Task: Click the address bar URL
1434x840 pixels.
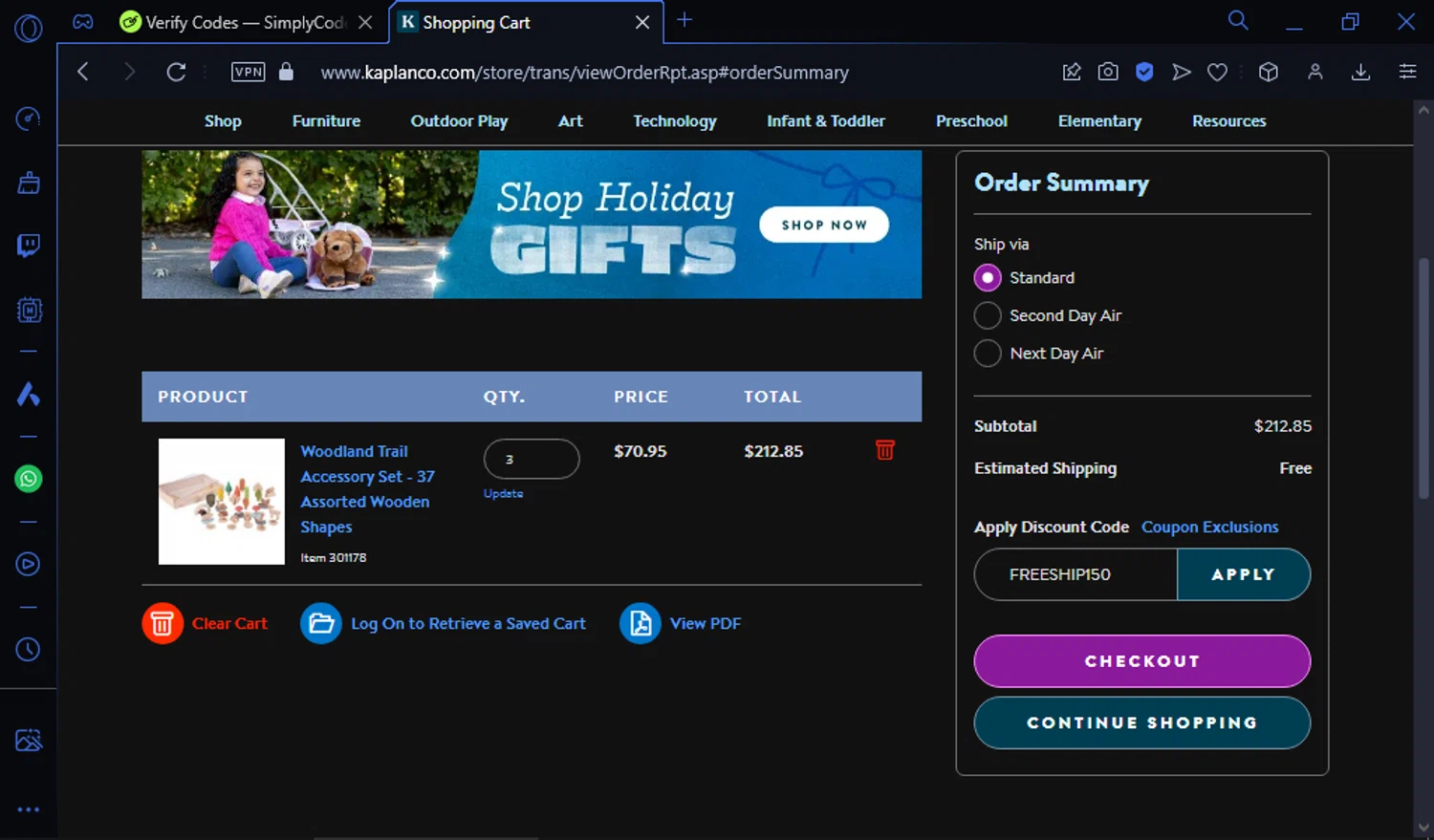Action: 584,73
